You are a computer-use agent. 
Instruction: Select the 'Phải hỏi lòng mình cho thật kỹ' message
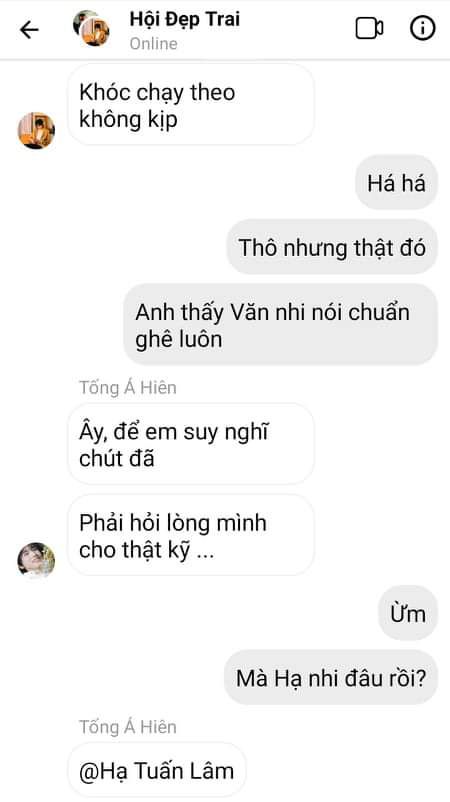point(190,535)
